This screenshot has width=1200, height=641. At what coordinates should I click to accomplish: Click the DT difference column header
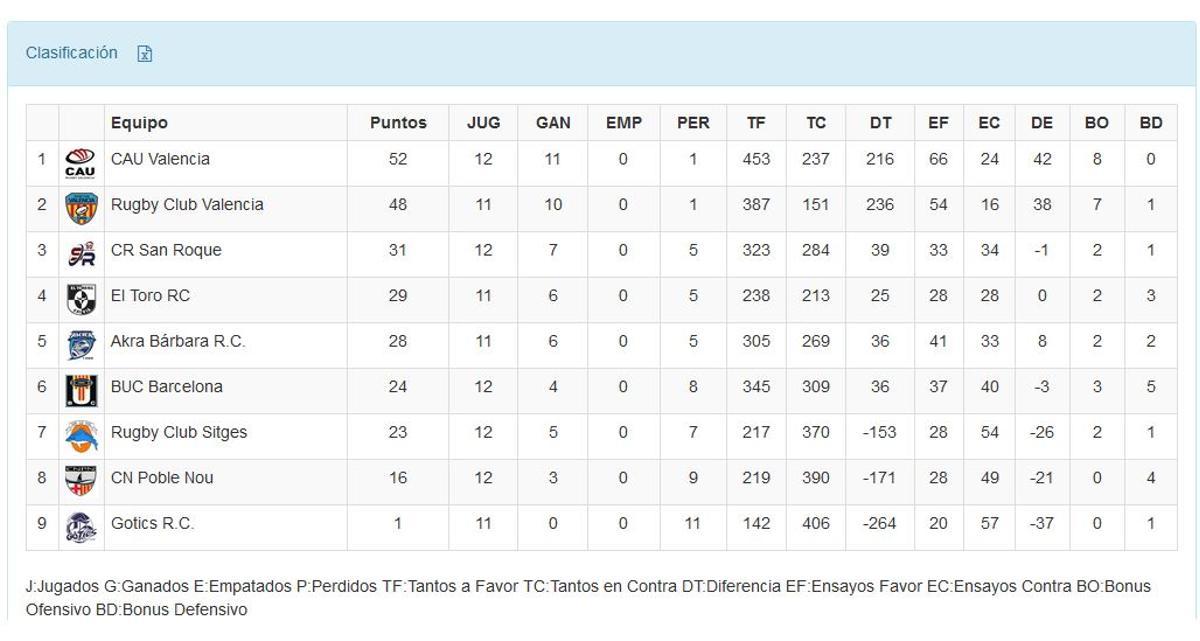coord(880,122)
